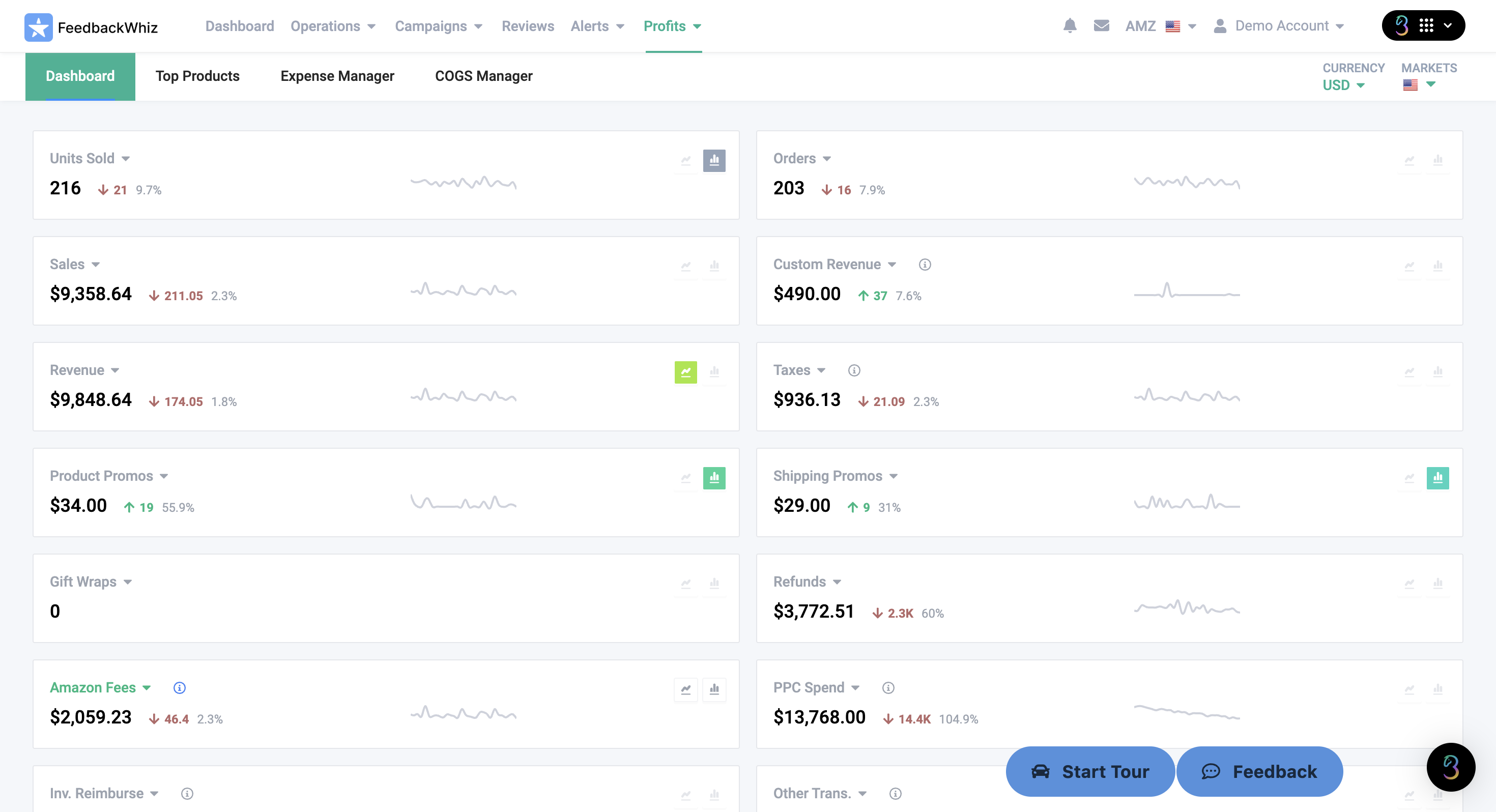Show bar chart for Custom Revenue
Image resolution: width=1496 pixels, height=812 pixels.
1437,266
